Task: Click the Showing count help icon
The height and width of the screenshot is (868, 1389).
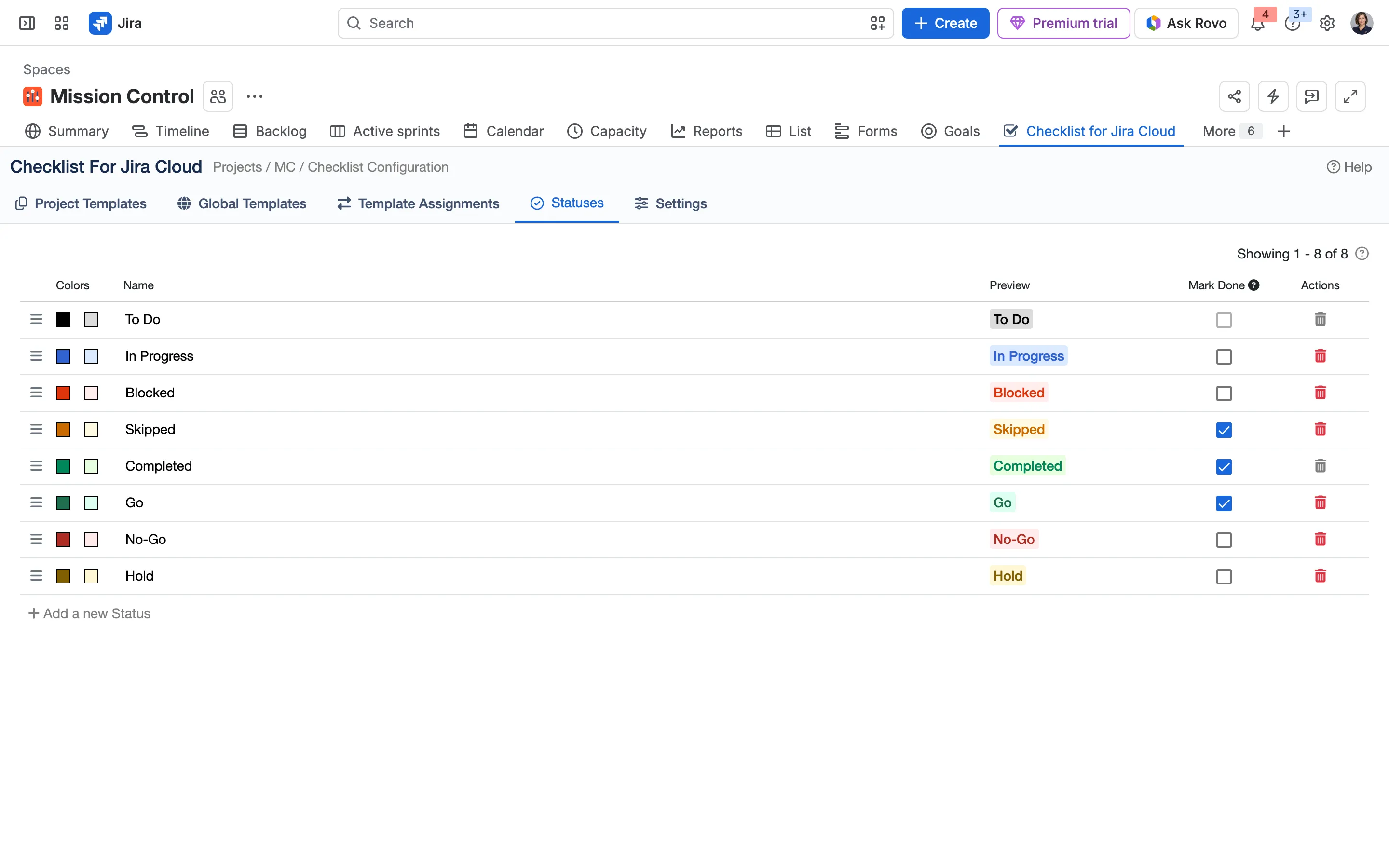Action: point(1362,254)
